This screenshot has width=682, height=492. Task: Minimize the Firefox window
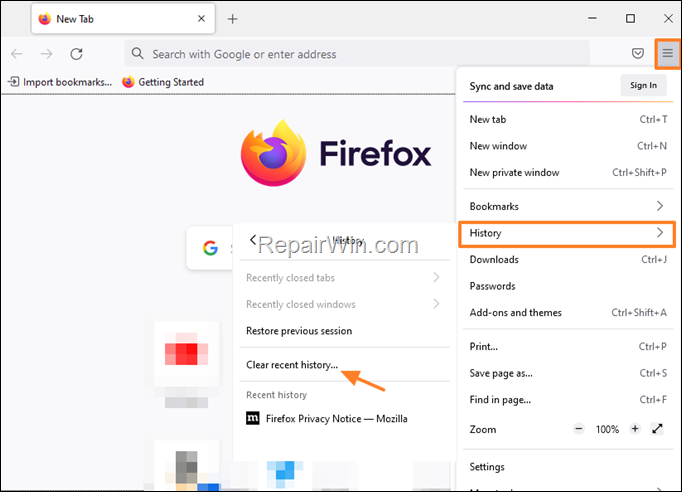(x=592, y=18)
